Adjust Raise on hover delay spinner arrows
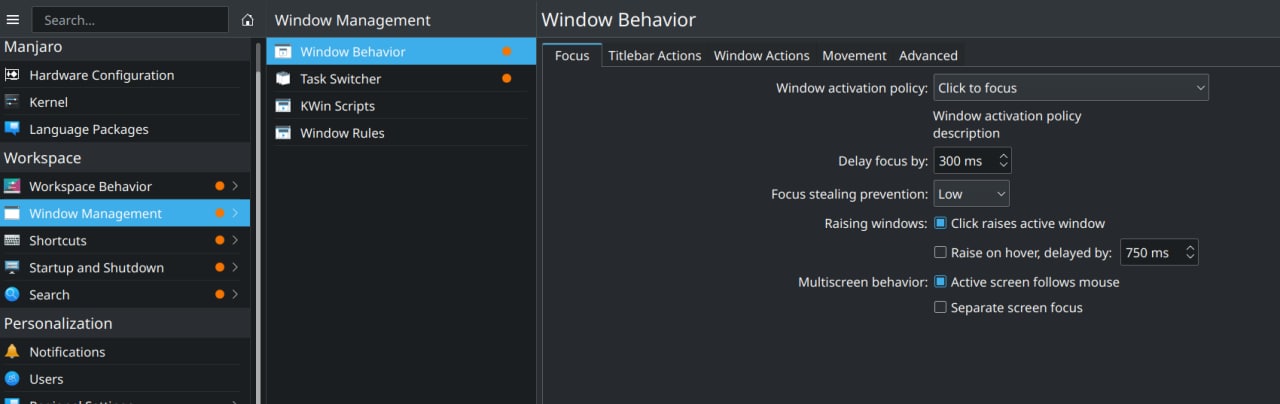Viewport: 1280px width, 404px height. point(1189,252)
